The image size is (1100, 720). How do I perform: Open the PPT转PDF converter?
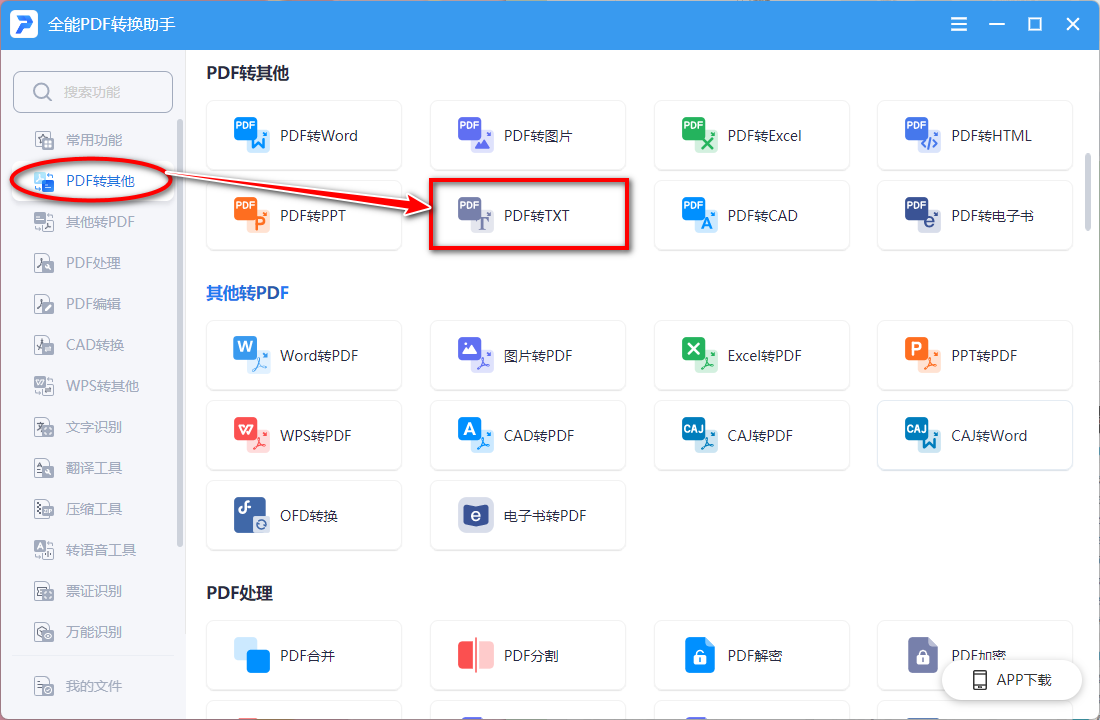click(x=974, y=356)
